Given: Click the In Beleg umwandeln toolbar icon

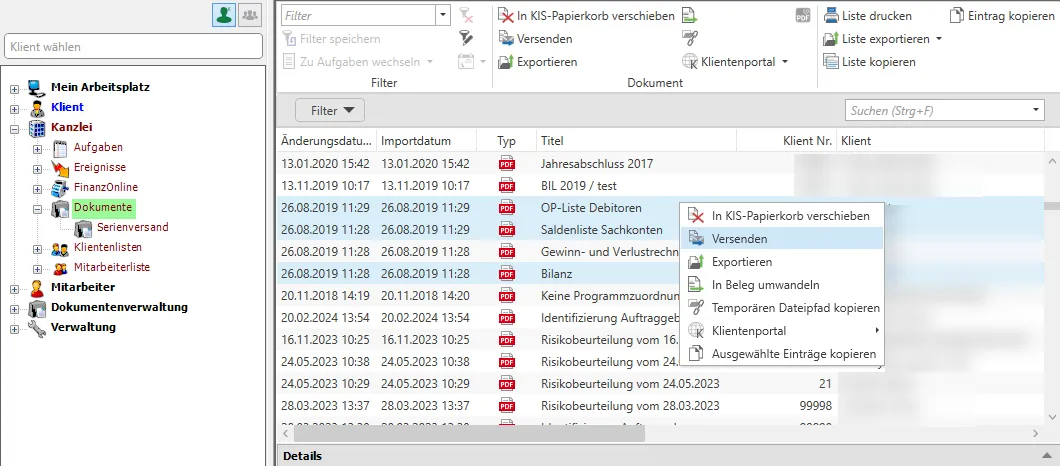Looking at the screenshot, I should coord(690,16).
